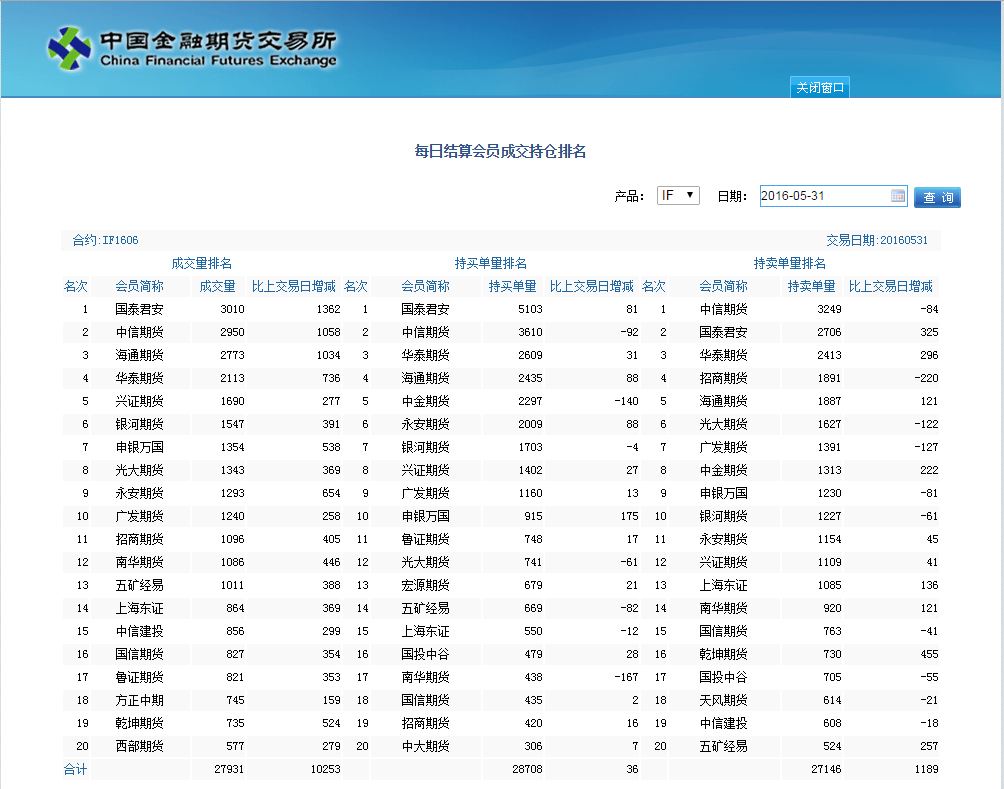Click the 日期 label
This screenshot has height=789, width=1004.
tap(732, 197)
